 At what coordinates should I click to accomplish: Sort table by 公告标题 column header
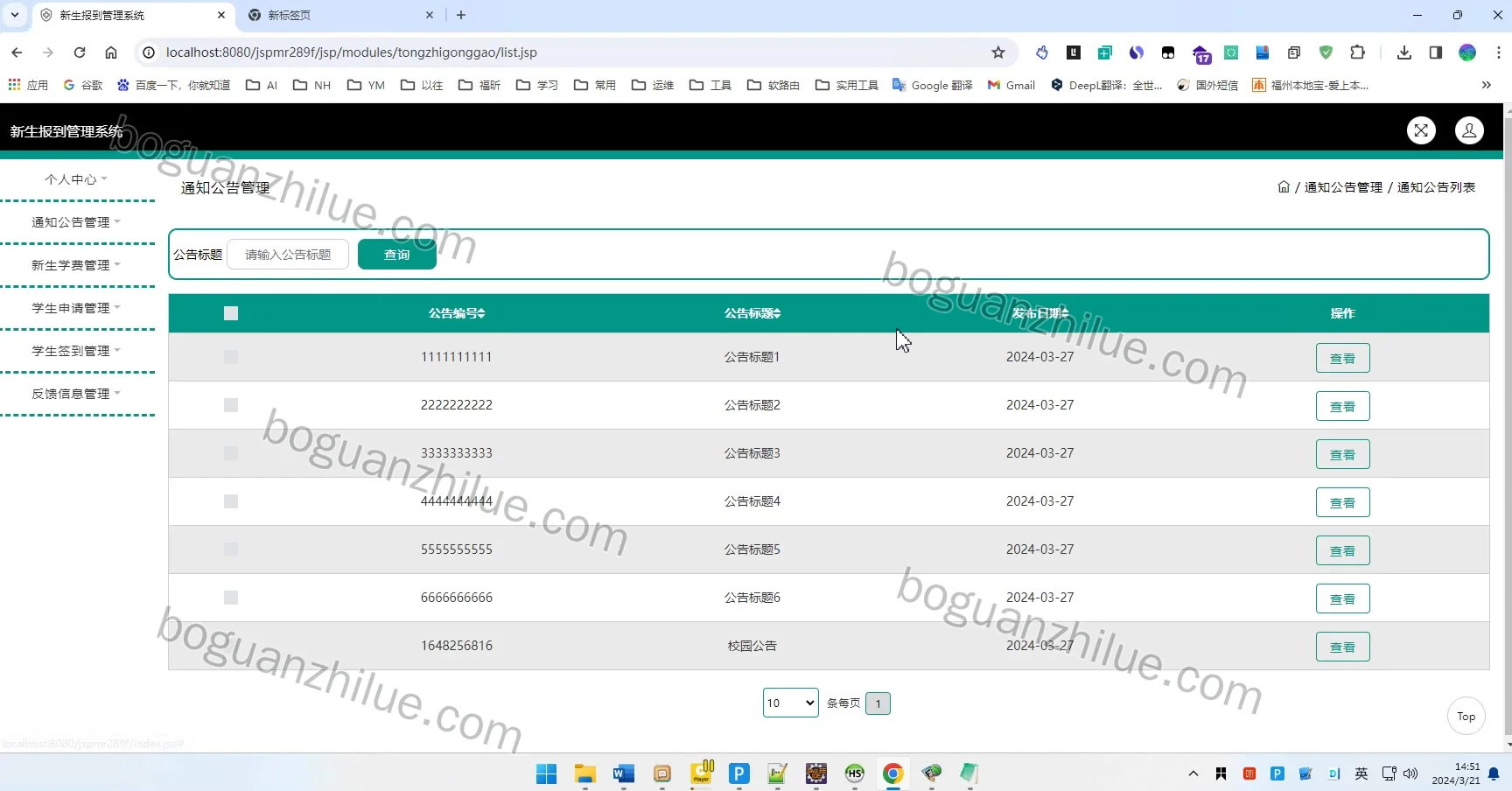tap(752, 313)
